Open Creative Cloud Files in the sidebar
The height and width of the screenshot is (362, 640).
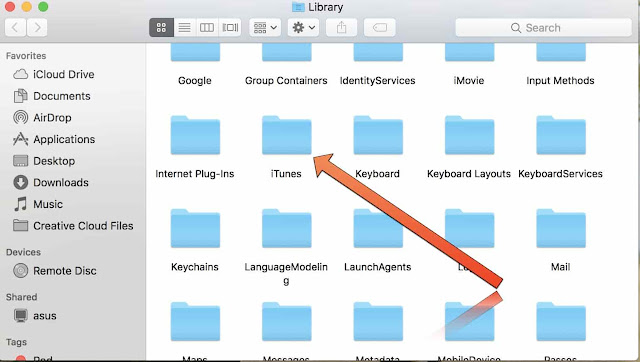click(73, 226)
